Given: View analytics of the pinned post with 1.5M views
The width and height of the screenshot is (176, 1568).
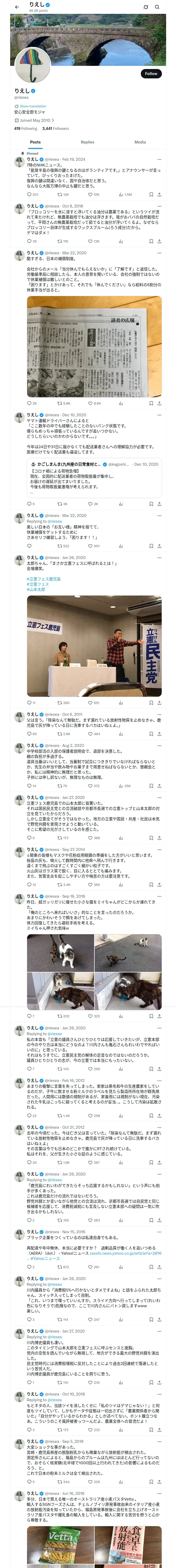Looking at the screenshot, I should (125, 195).
